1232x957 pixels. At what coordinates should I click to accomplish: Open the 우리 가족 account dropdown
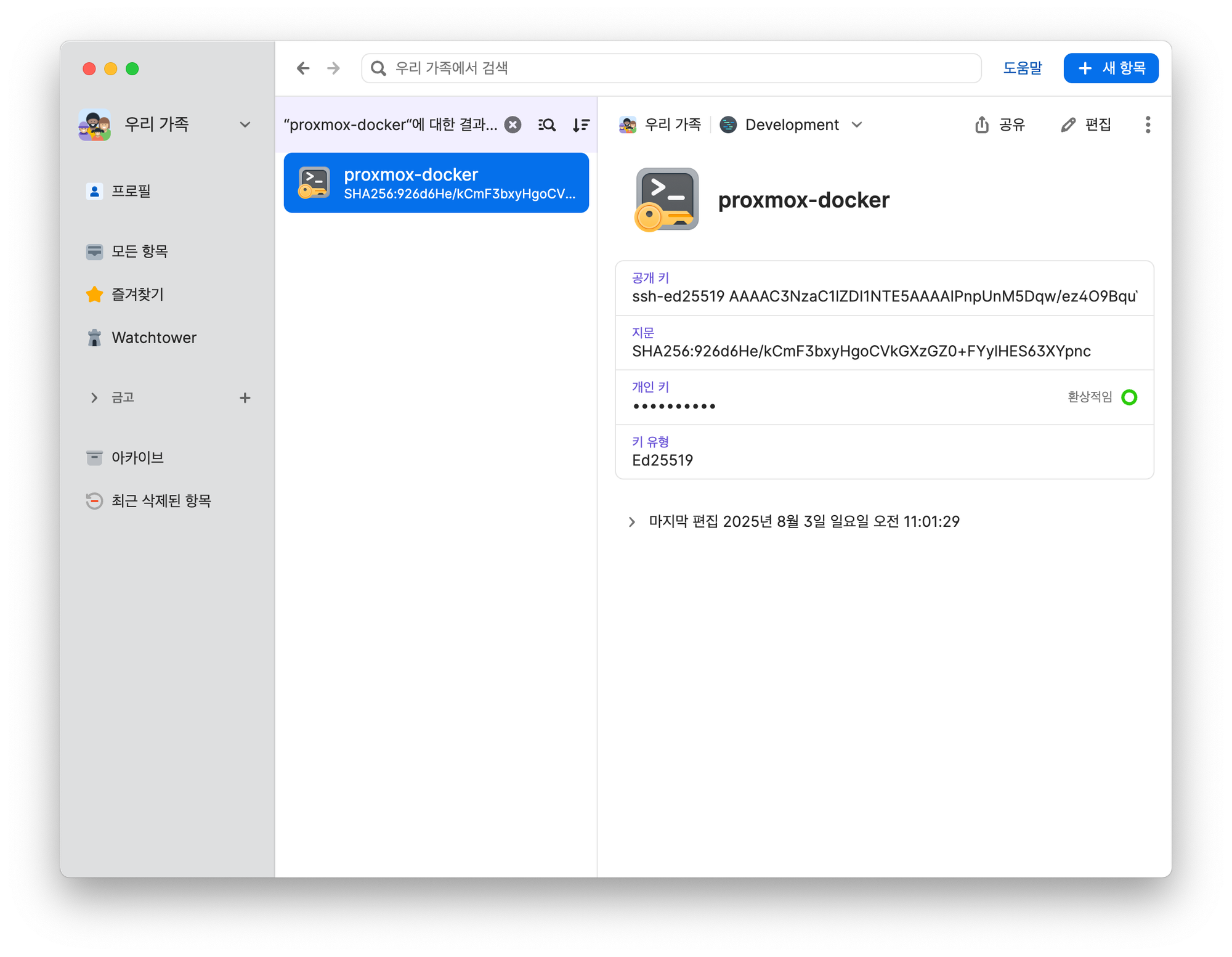245,124
